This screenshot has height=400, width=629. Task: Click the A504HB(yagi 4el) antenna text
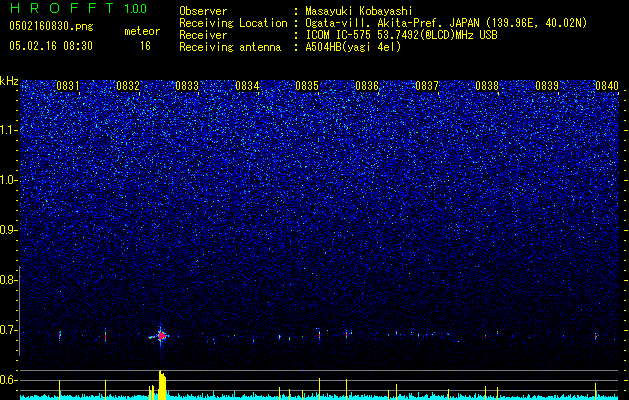(x=353, y=47)
